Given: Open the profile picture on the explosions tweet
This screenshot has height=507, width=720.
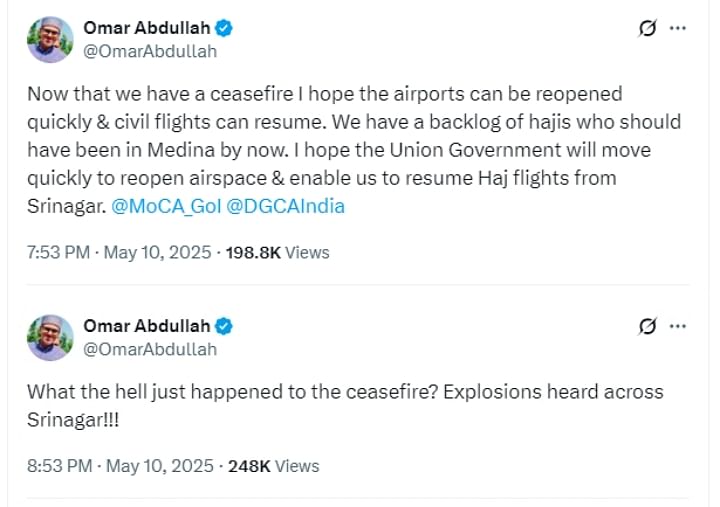Looking at the screenshot, I should click(x=50, y=337).
